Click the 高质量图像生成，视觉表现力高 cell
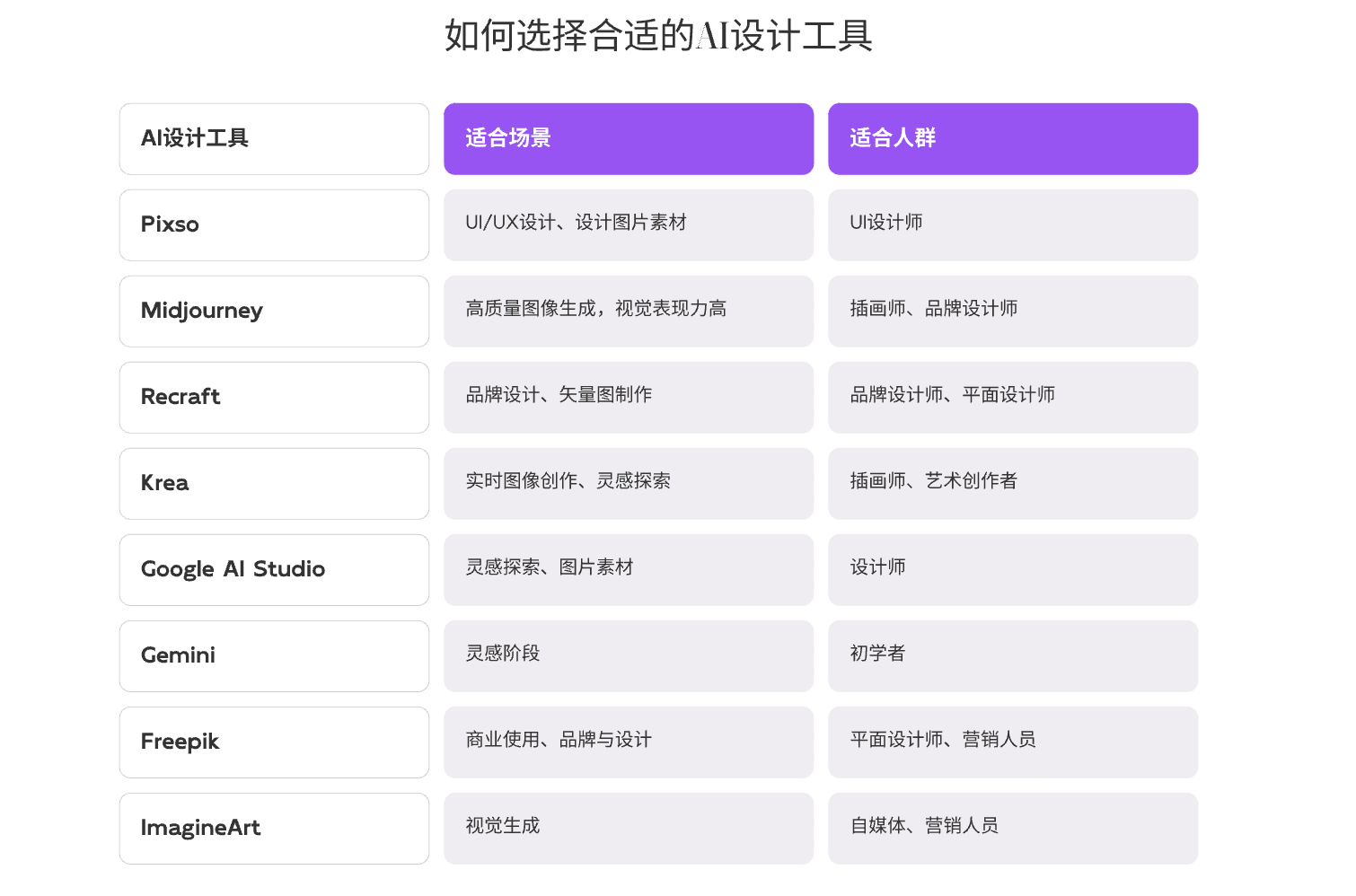 (628, 311)
